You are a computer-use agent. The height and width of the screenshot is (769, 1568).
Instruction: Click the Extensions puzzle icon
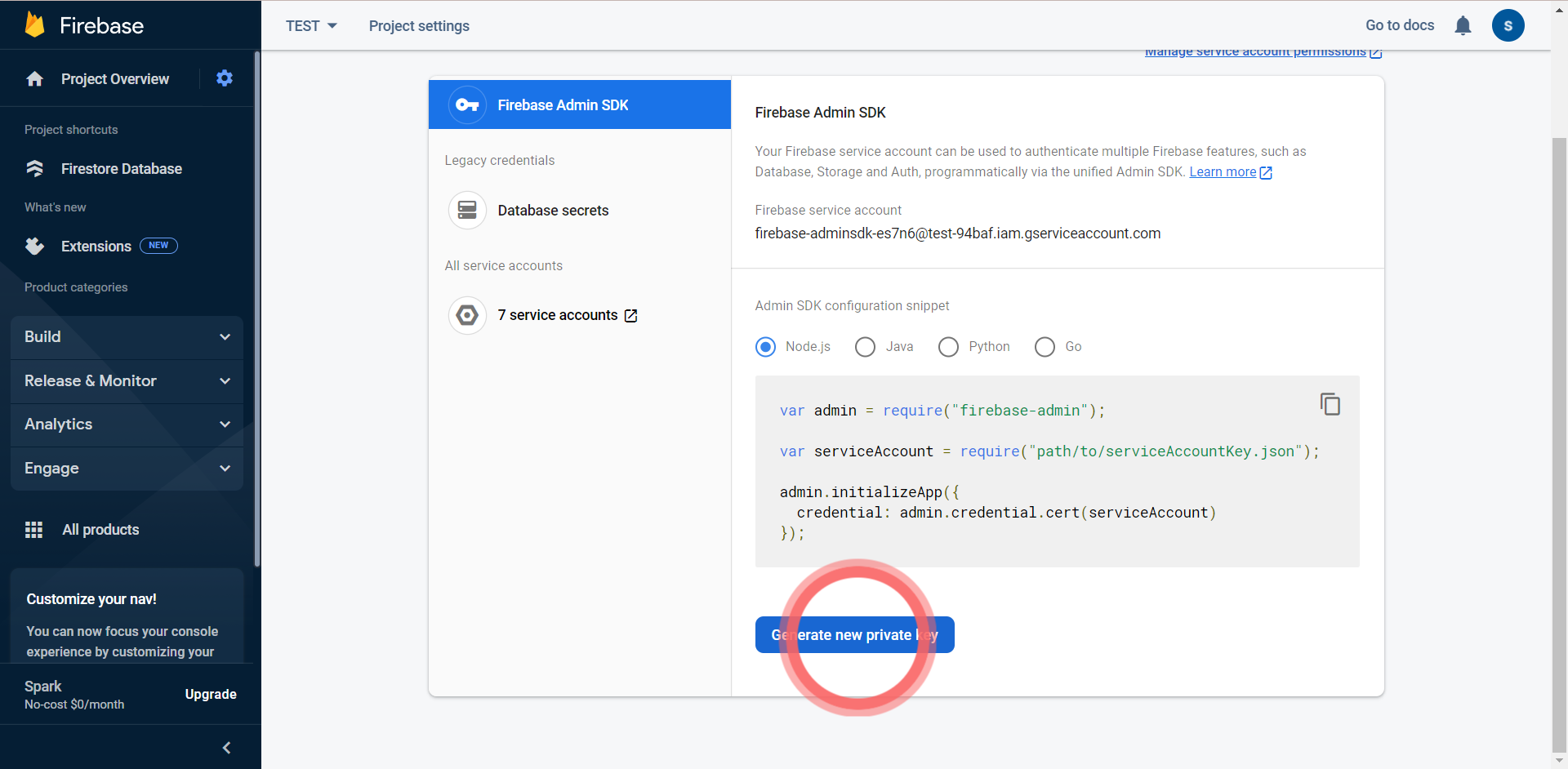point(34,246)
